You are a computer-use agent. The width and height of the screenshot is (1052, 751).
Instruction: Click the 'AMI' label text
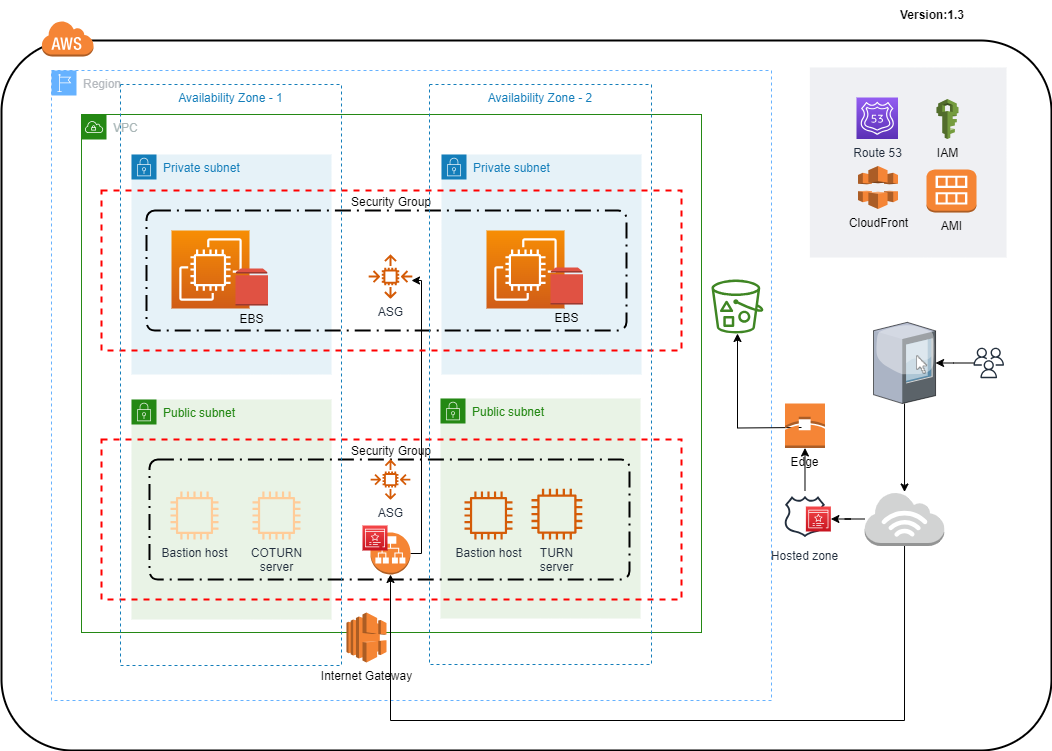coord(951,226)
